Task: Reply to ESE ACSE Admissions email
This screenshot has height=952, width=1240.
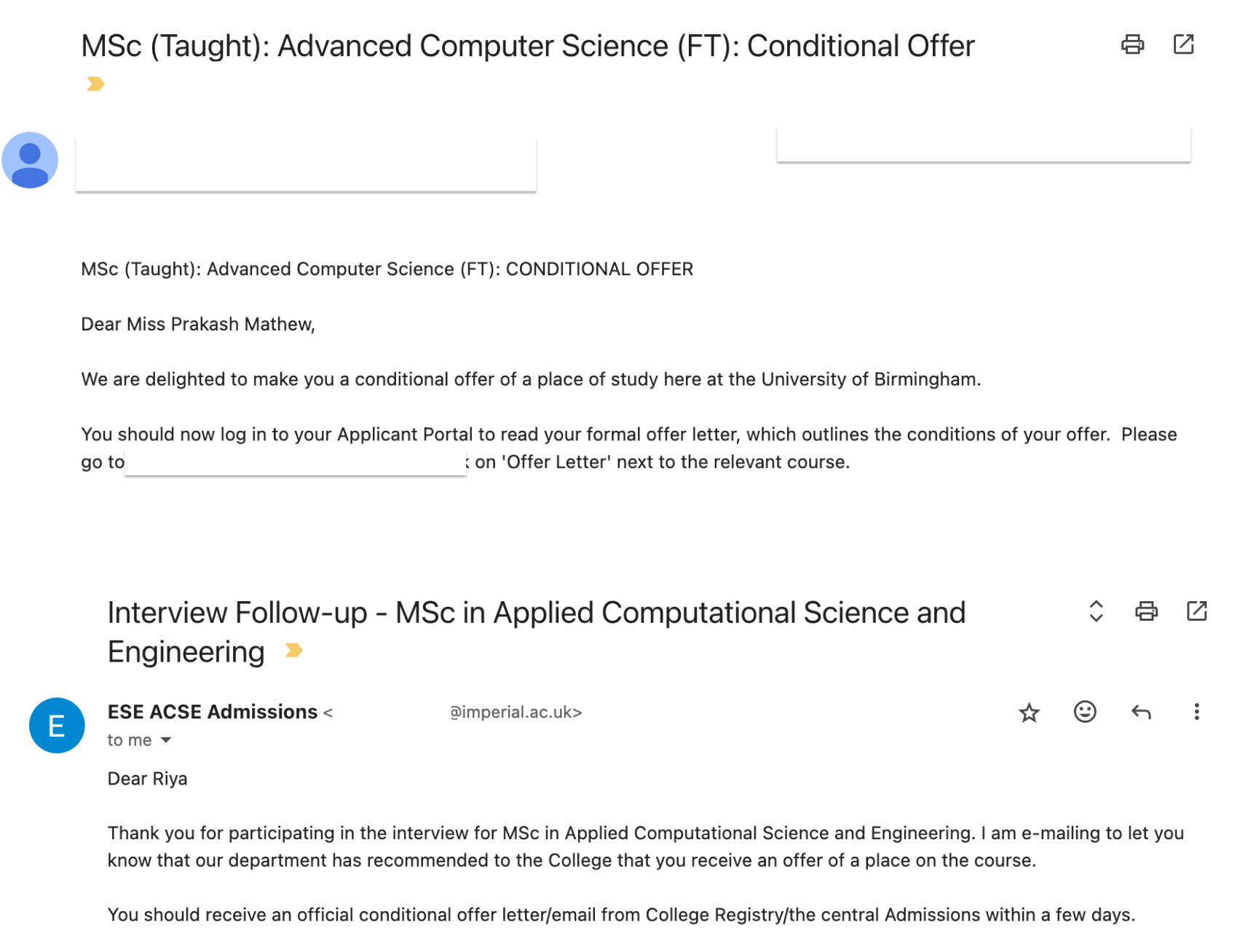Action: point(1141,712)
